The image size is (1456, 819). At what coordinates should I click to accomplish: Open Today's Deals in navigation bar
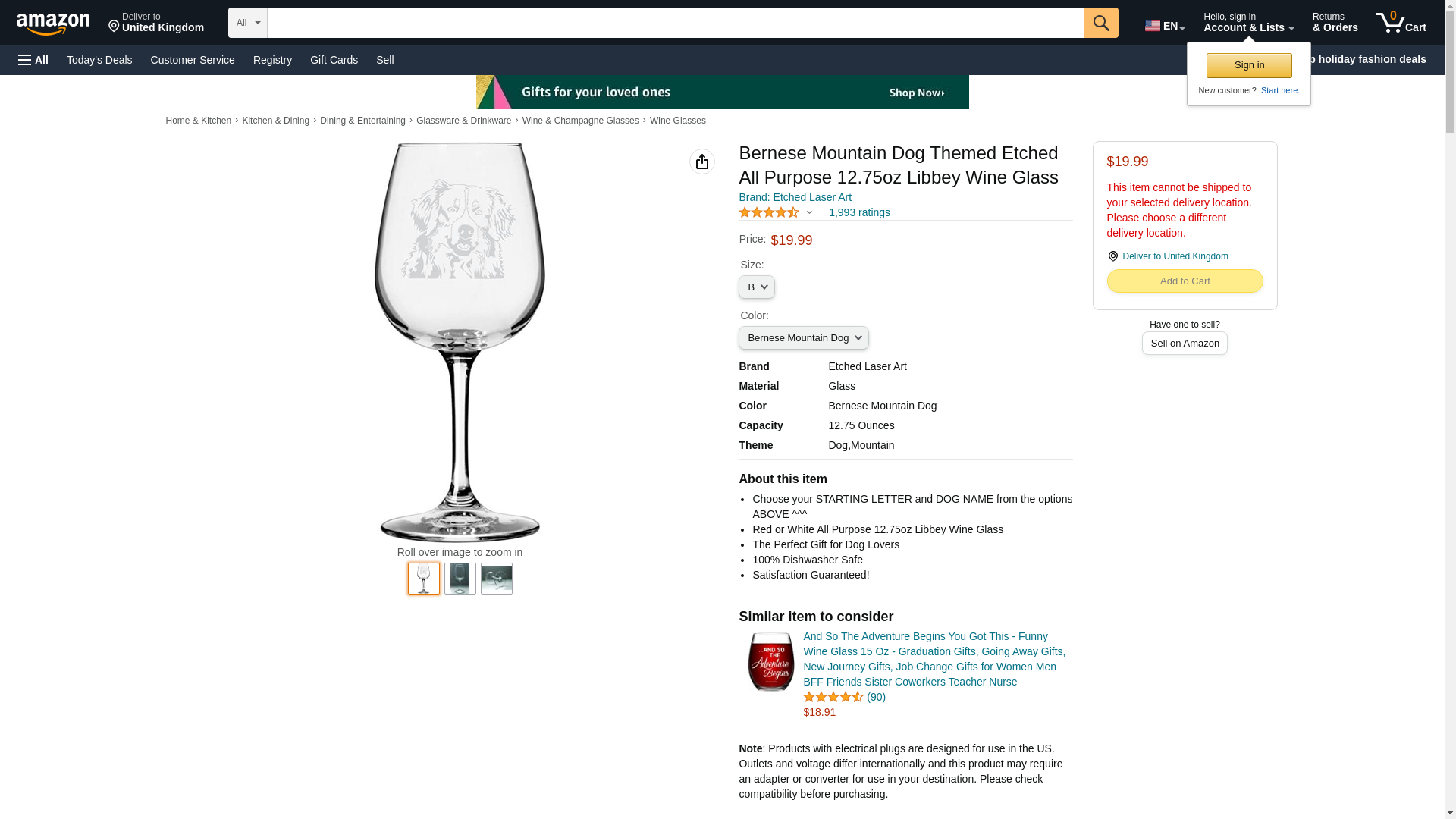click(x=99, y=60)
